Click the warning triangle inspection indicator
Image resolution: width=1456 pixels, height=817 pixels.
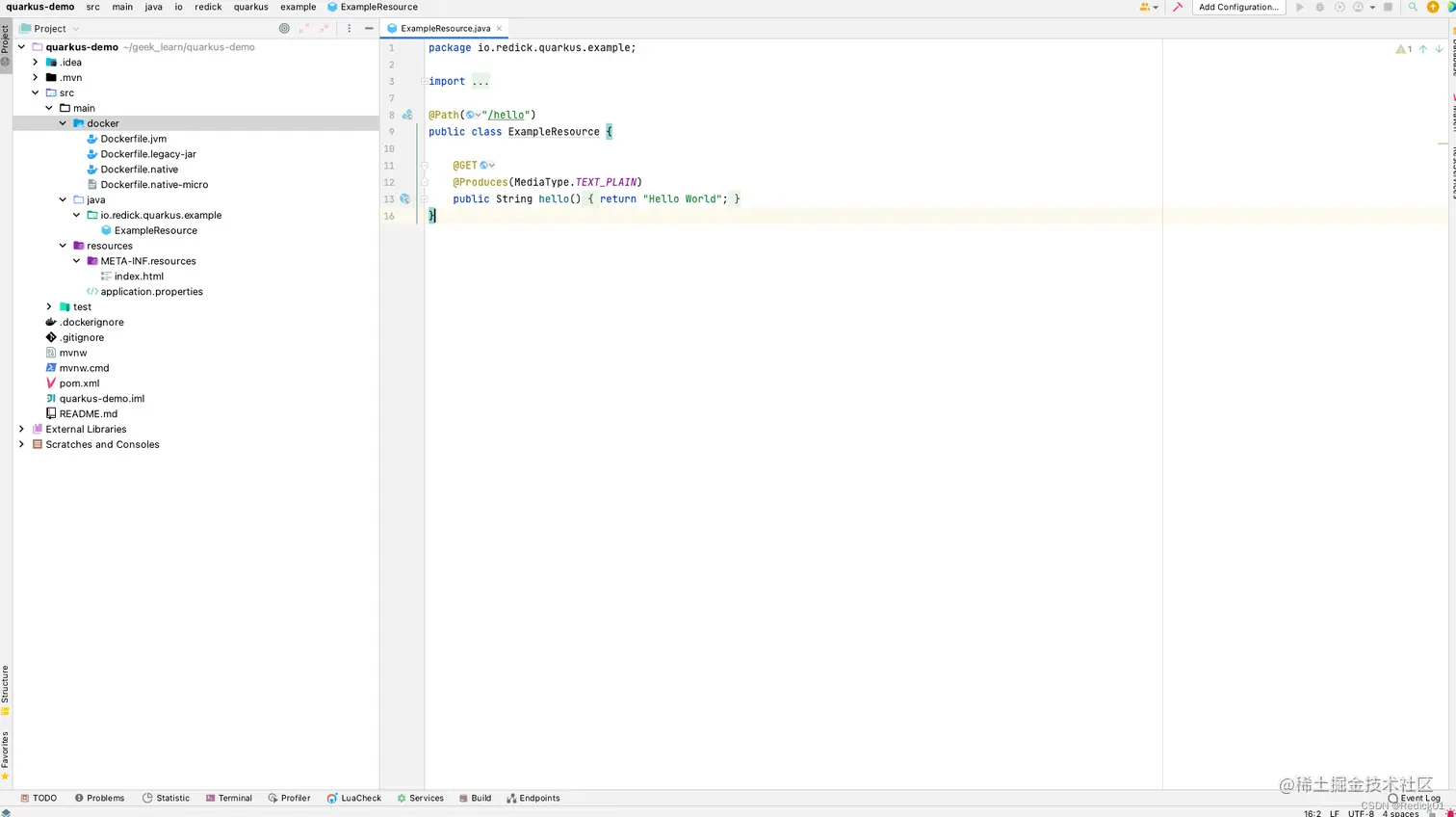tap(1401, 48)
